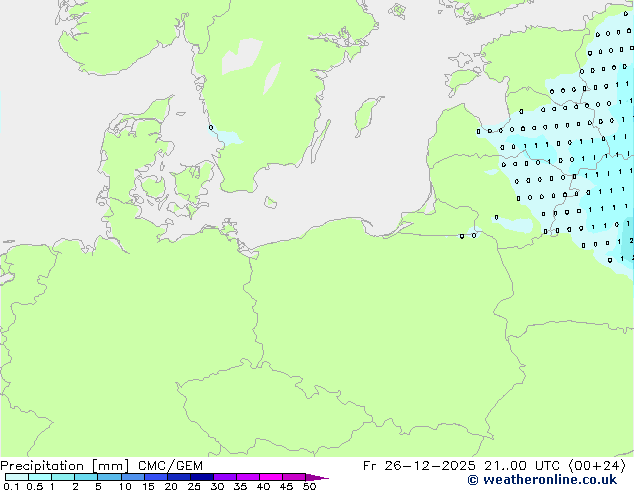
Task: Click the date 'Fr 26-12-2025' text
Action: [x=419, y=466]
